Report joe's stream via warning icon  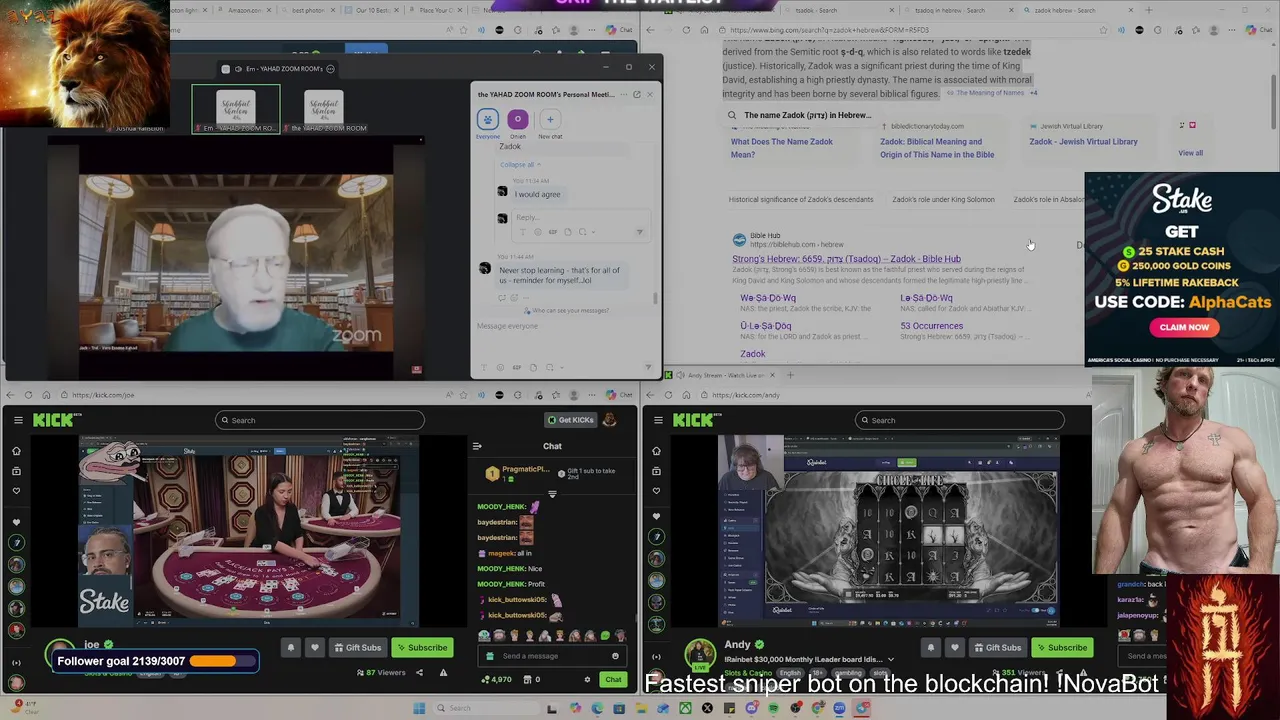(x=443, y=672)
